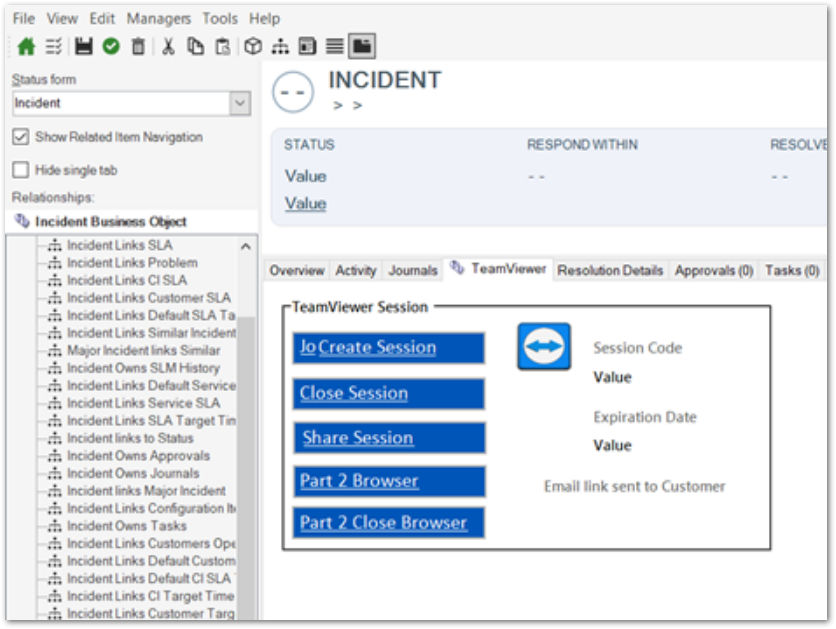The image size is (836, 629).
Task: Open the Journals tab
Action: click(x=413, y=271)
